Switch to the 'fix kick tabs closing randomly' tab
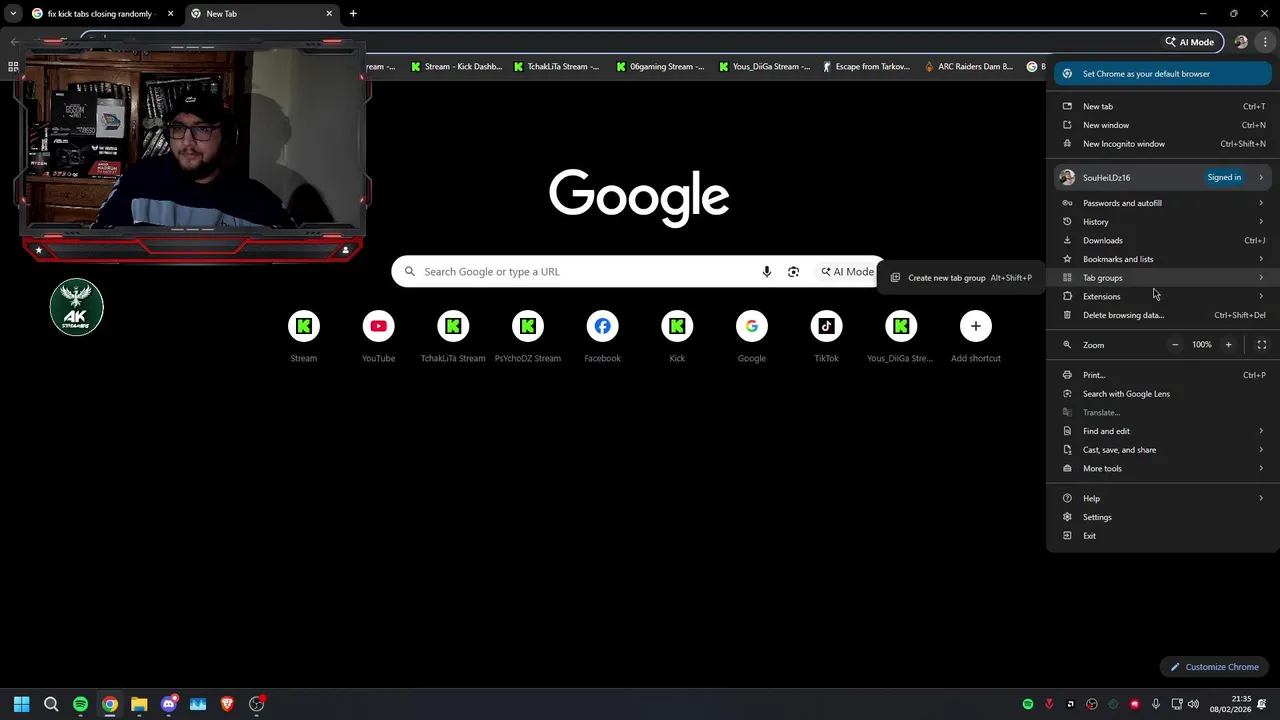The height and width of the screenshot is (720, 1280). click(x=103, y=14)
